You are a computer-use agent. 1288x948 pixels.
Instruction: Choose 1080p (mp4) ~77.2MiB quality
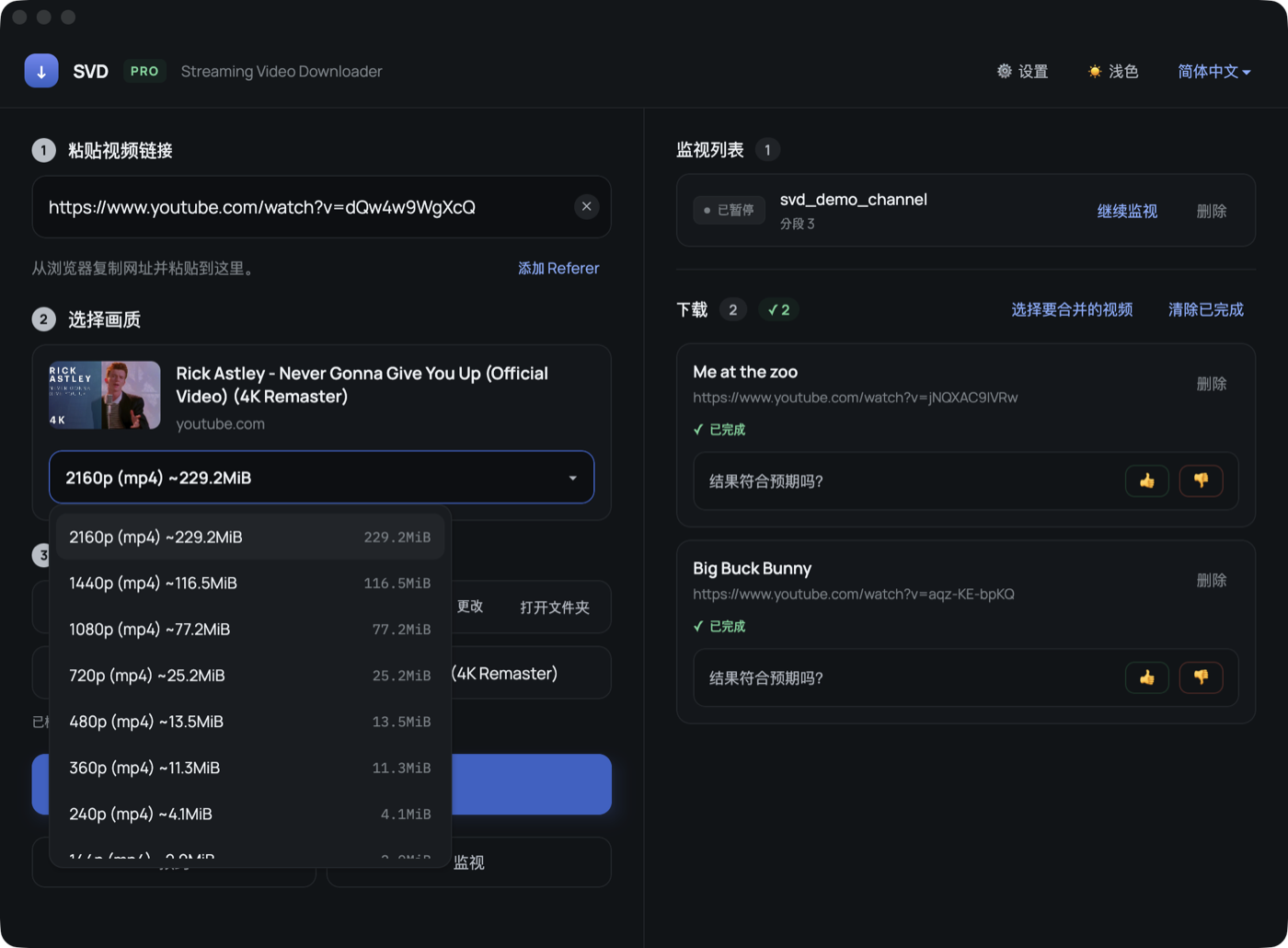250,629
